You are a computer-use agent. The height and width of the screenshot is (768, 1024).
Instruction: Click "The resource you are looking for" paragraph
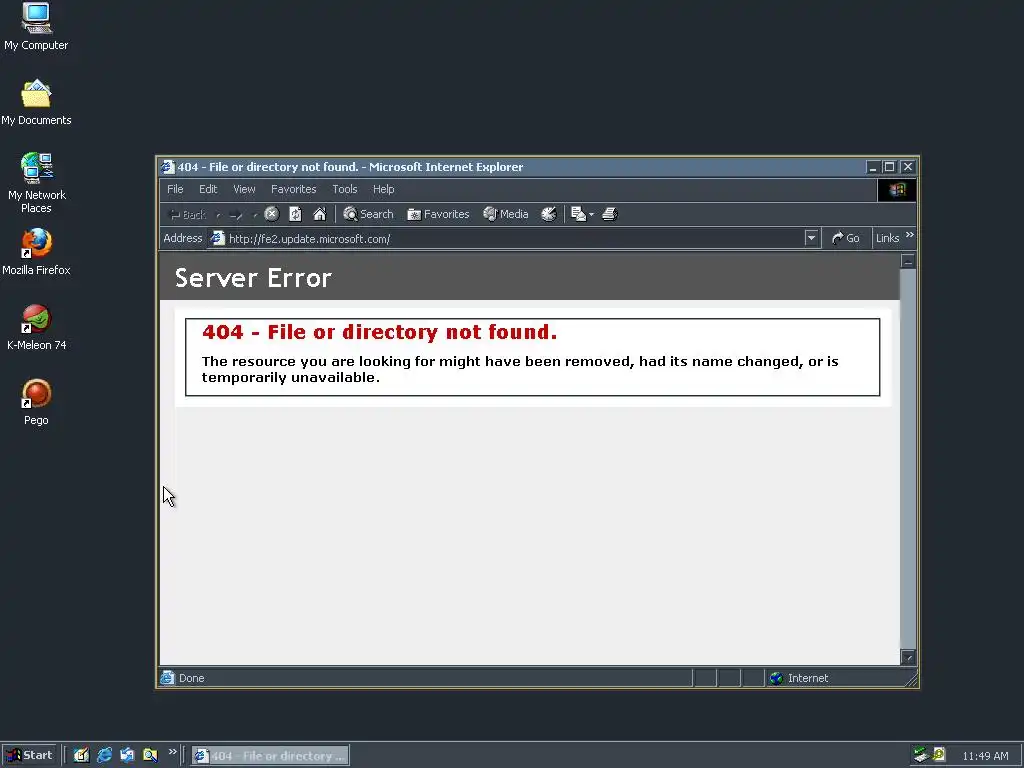click(520, 369)
